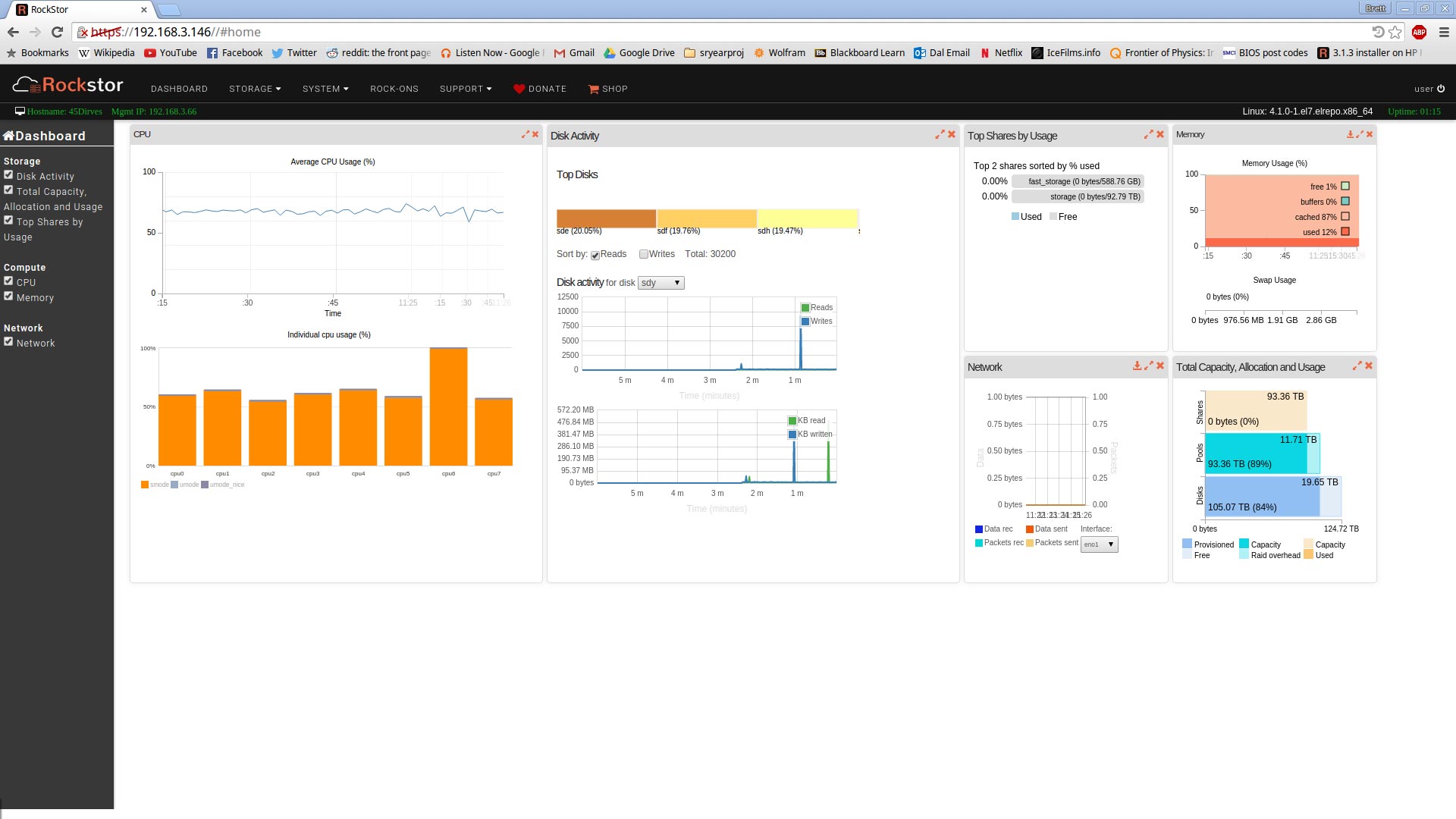Enable sorting top disks by Writes
The image size is (1456, 819).
643,255
